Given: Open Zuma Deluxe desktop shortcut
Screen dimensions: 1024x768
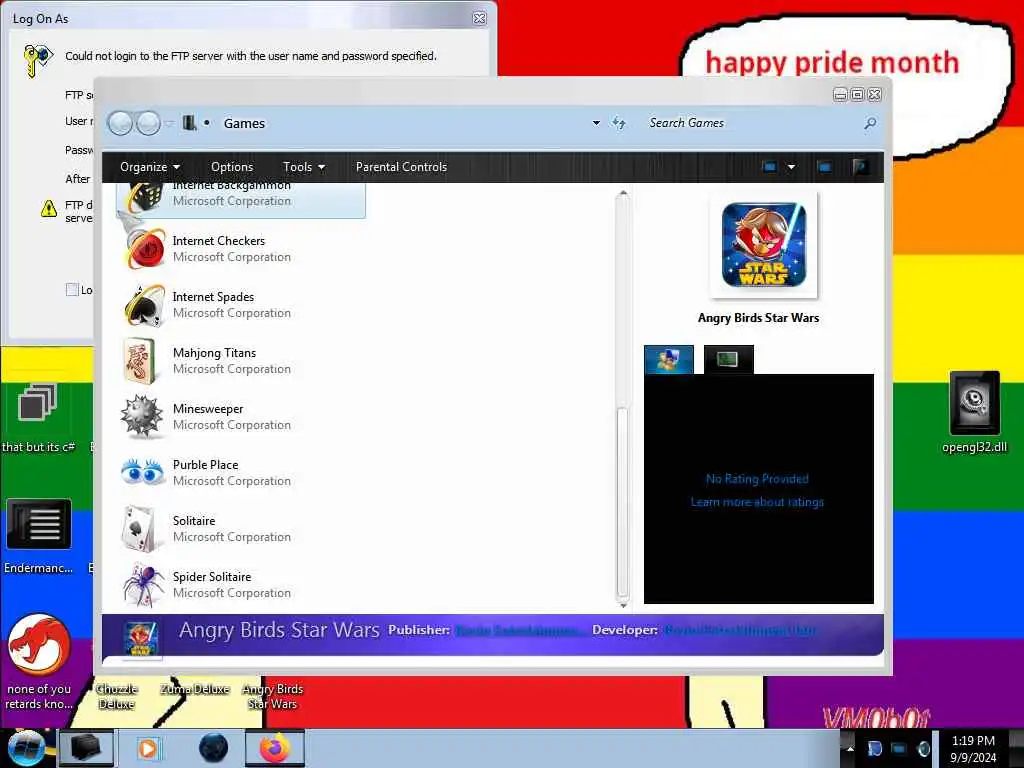Looking at the screenshot, I should pos(195,689).
